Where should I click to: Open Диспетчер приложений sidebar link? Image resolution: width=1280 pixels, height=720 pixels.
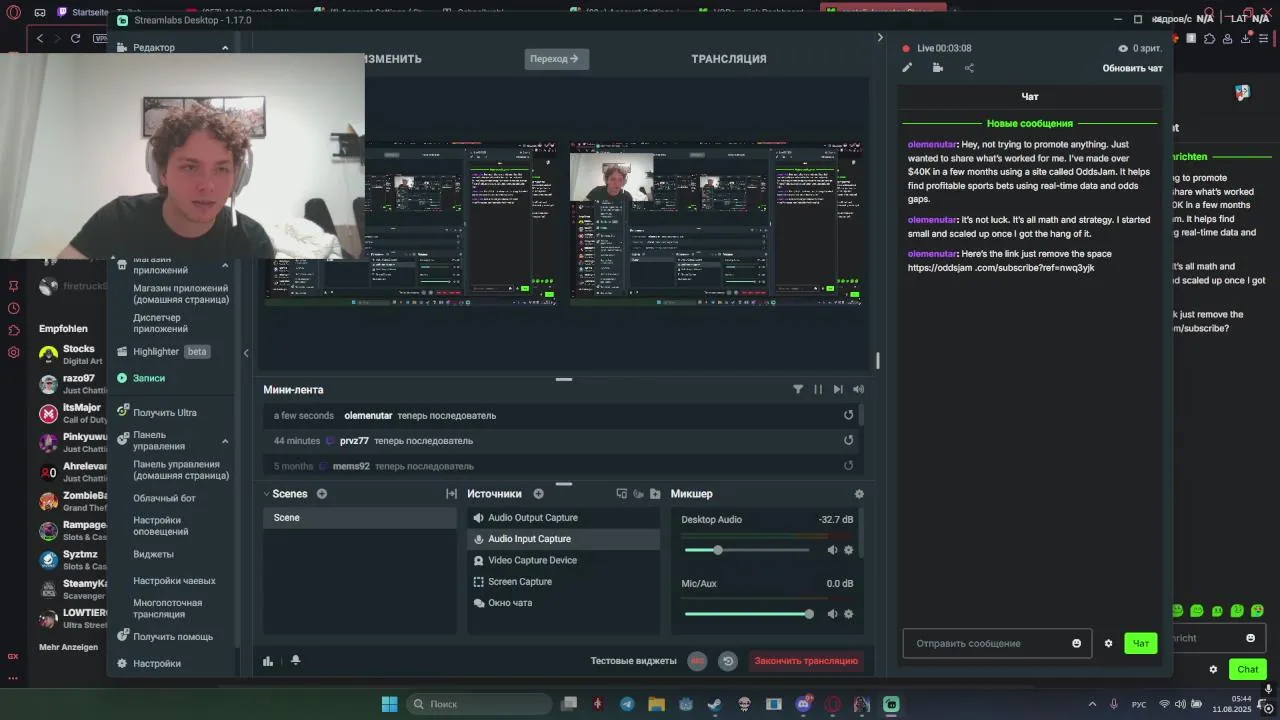(161, 323)
